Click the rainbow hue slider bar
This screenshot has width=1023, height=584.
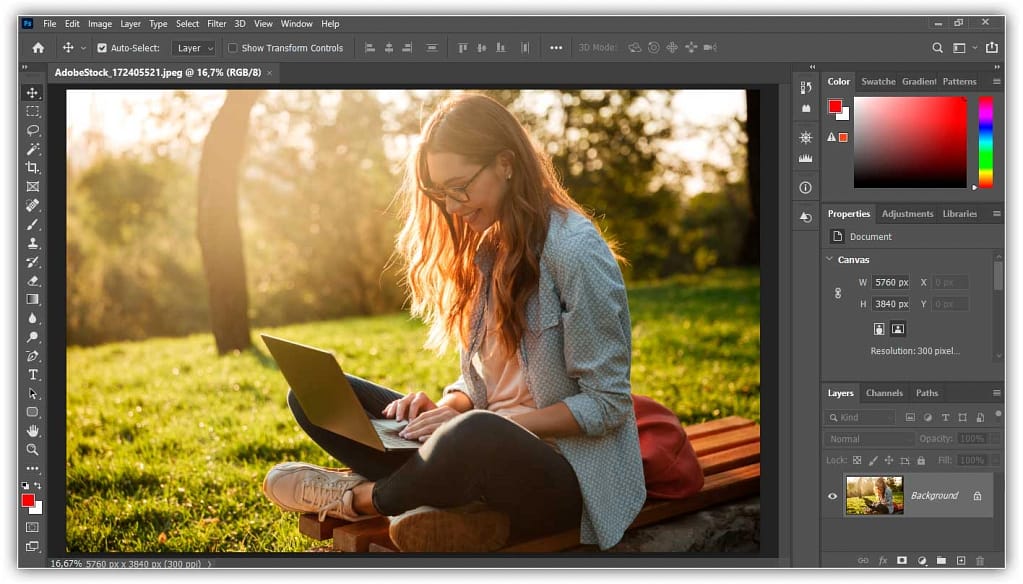[x=986, y=142]
